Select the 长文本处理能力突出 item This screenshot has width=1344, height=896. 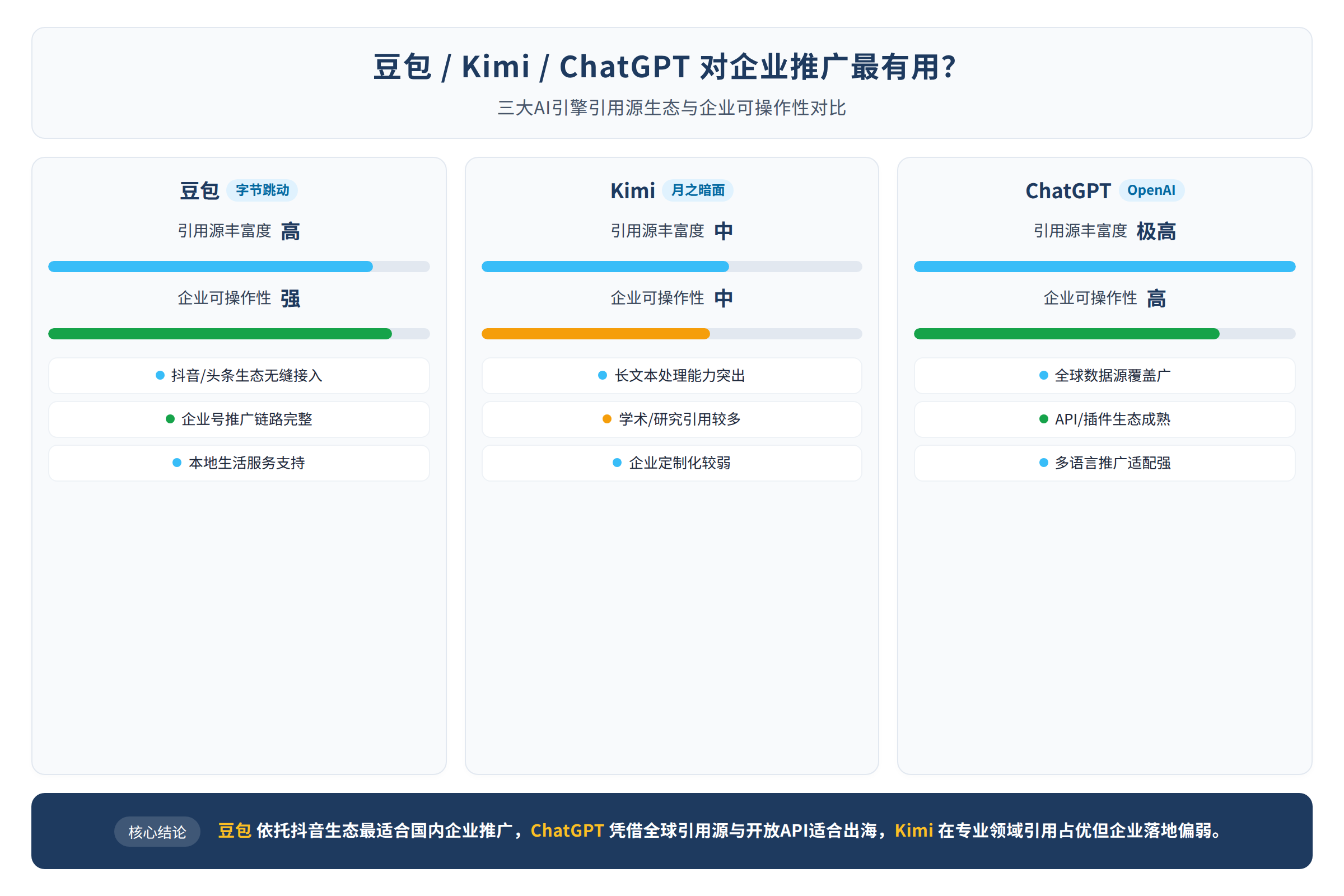(x=672, y=375)
